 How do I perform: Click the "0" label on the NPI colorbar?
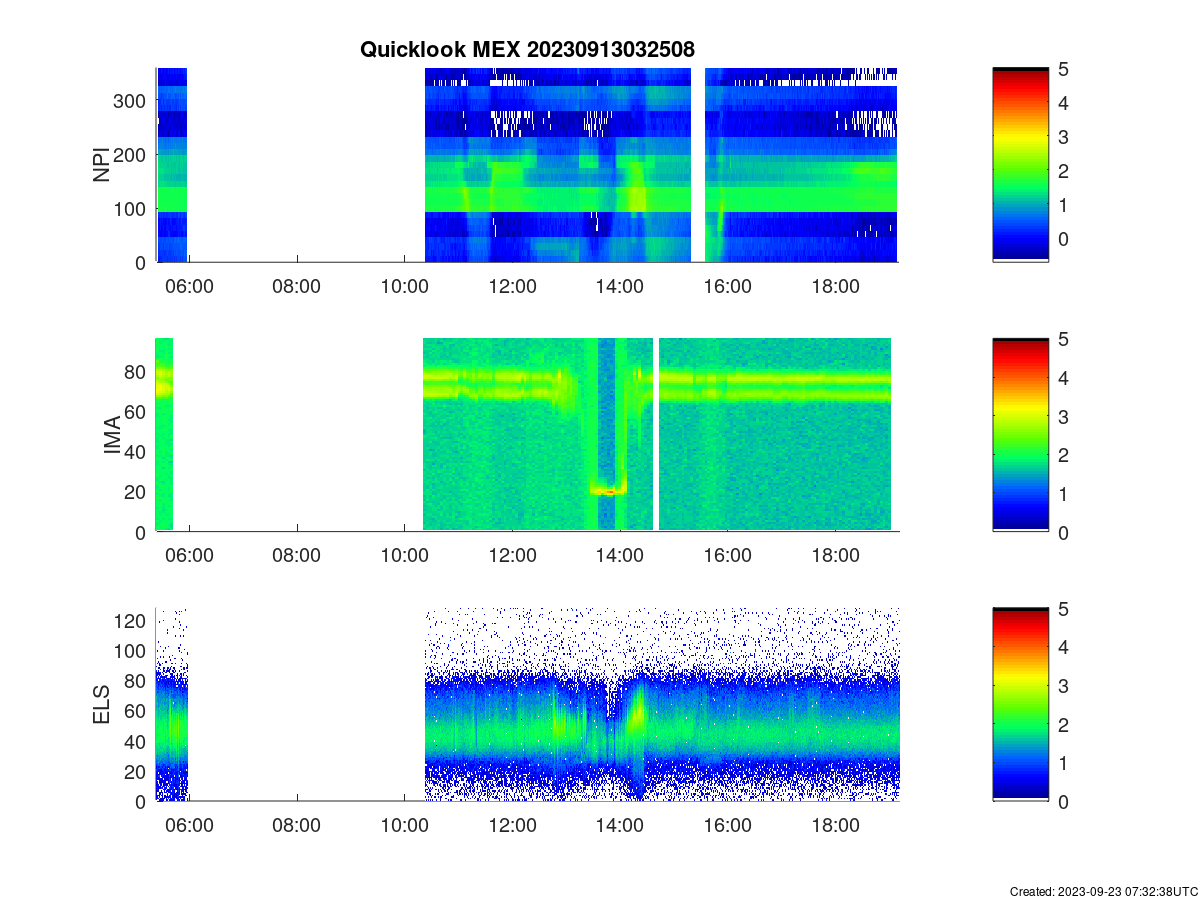coord(1064,239)
